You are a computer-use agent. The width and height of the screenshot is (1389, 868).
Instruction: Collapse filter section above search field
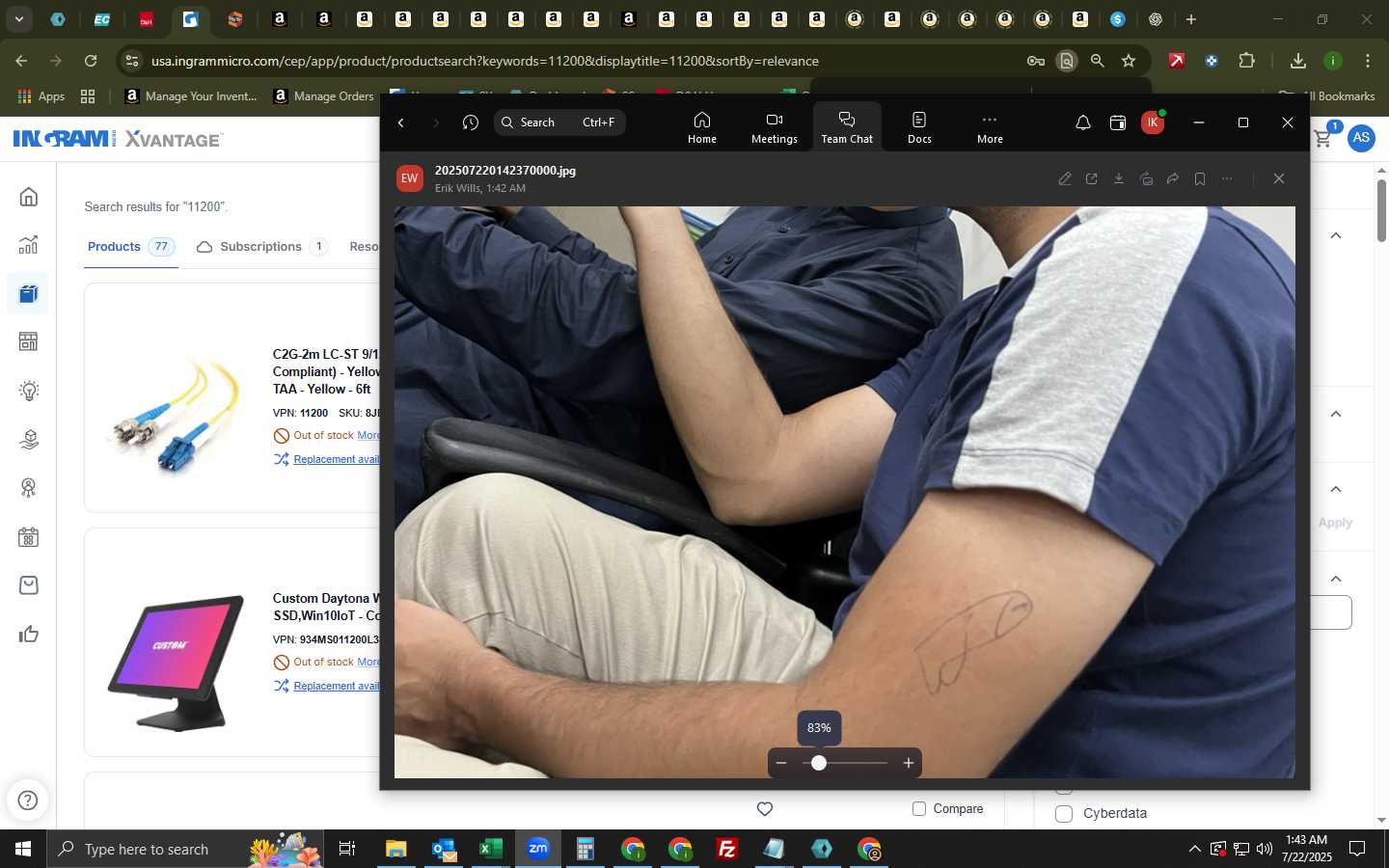tap(1336, 579)
